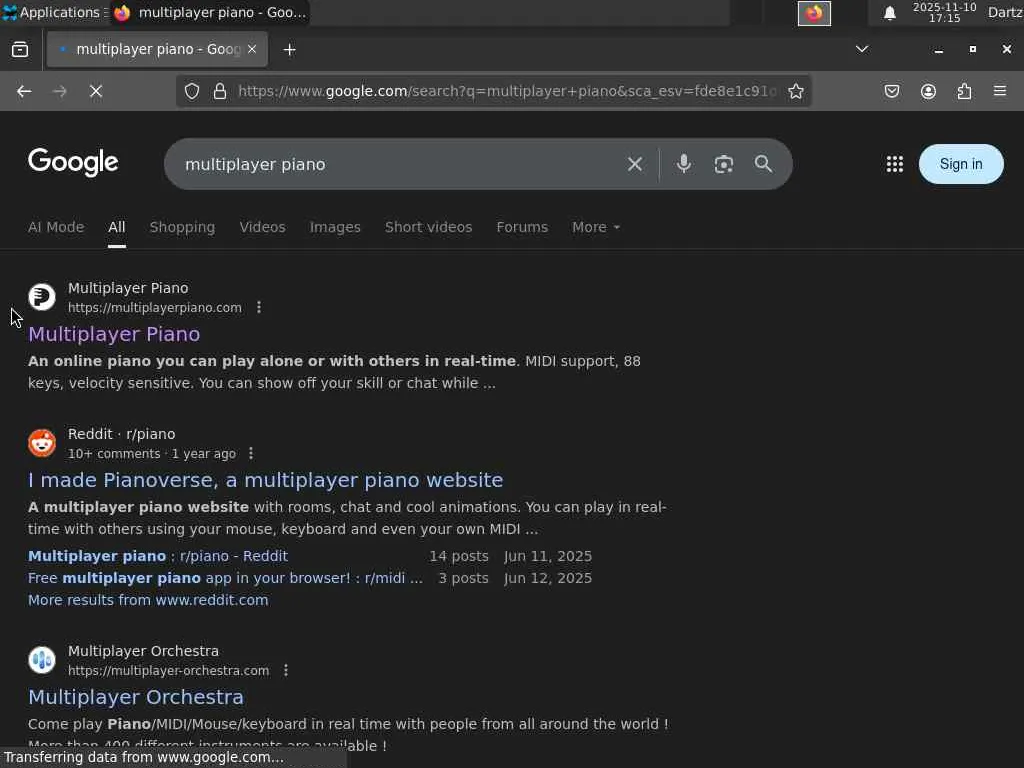Click the browser back arrow
The image size is (1024, 768).
24,91
